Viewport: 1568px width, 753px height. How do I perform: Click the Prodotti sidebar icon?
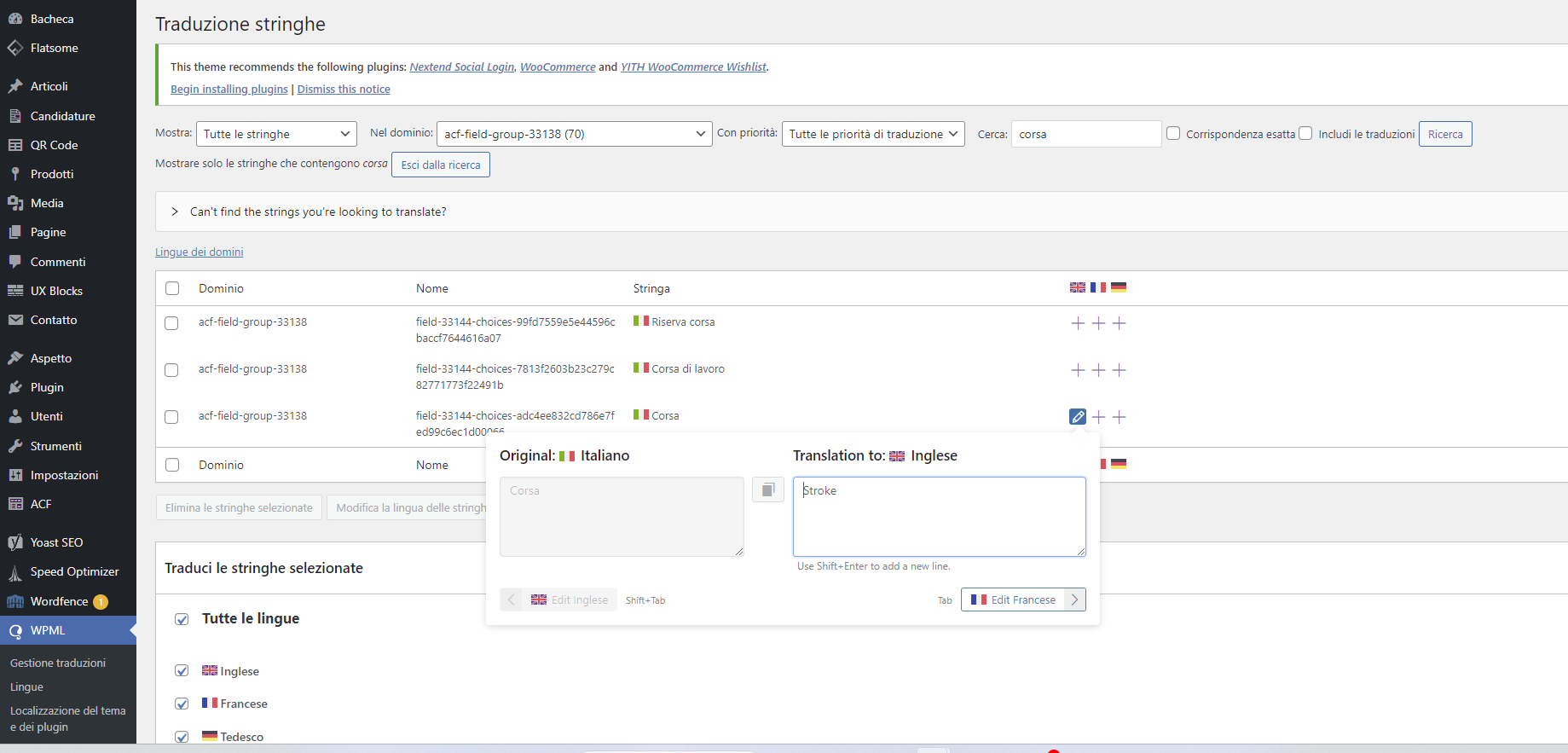15,174
